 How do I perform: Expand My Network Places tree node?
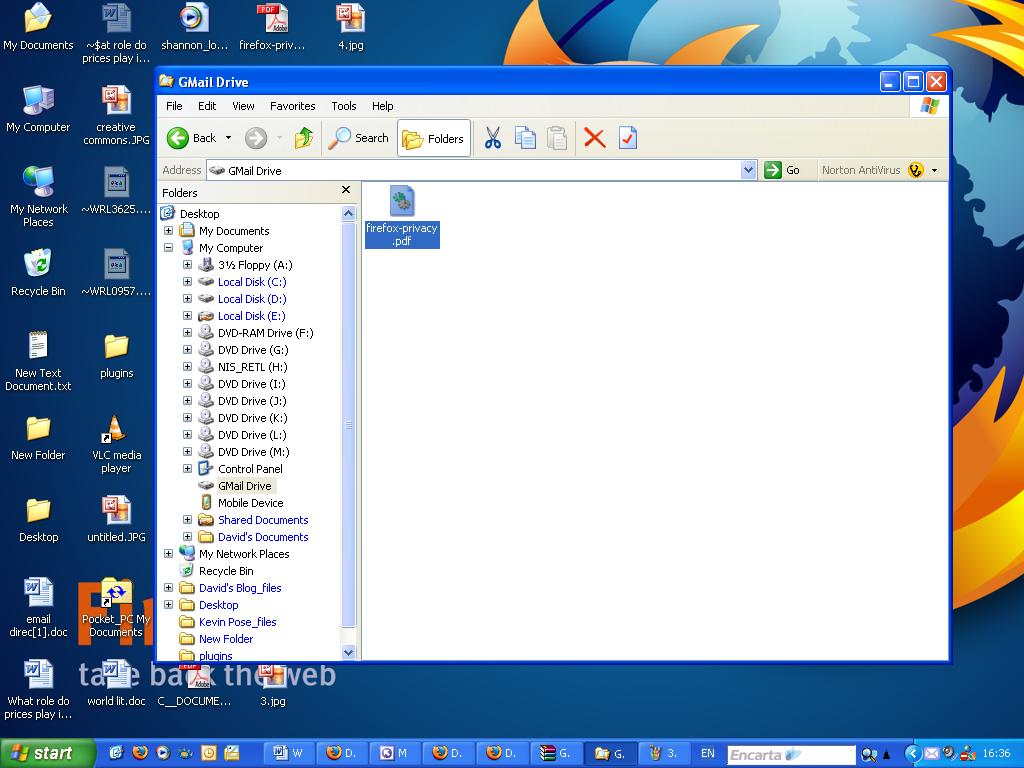[168, 553]
